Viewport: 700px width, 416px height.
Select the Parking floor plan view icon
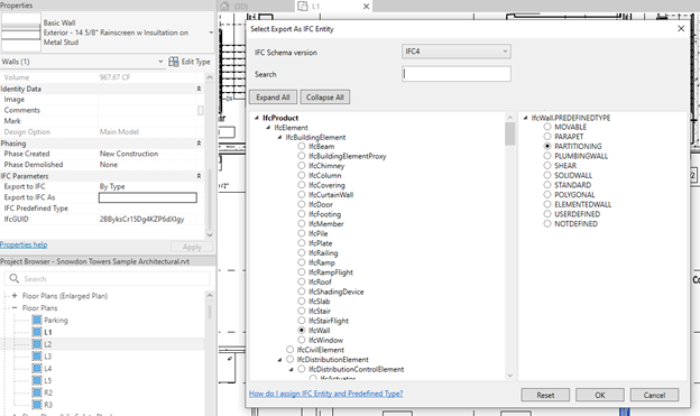click(36, 321)
